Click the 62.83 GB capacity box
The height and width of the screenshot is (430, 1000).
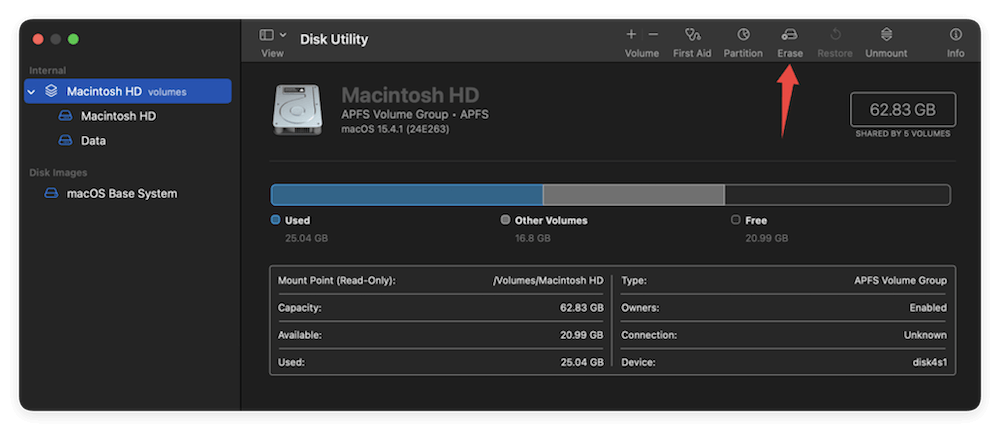coord(902,110)
